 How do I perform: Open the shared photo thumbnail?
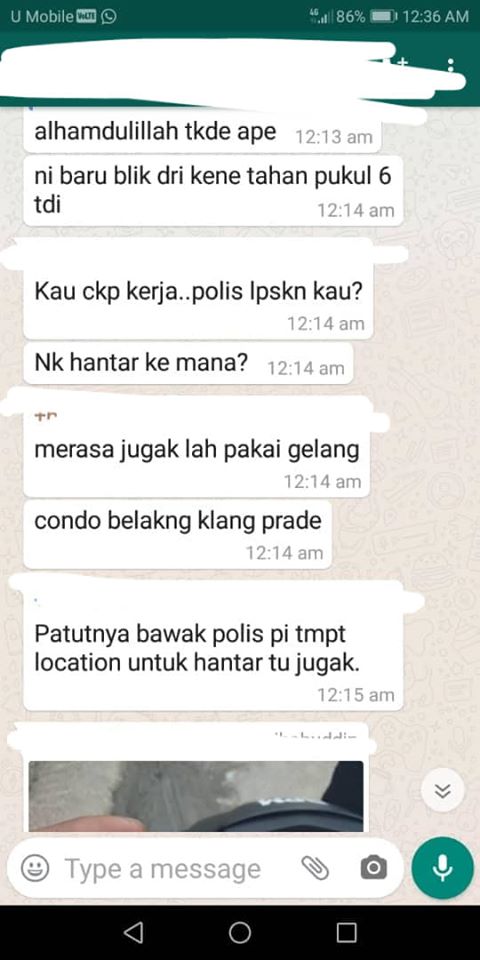coord(196,796)
